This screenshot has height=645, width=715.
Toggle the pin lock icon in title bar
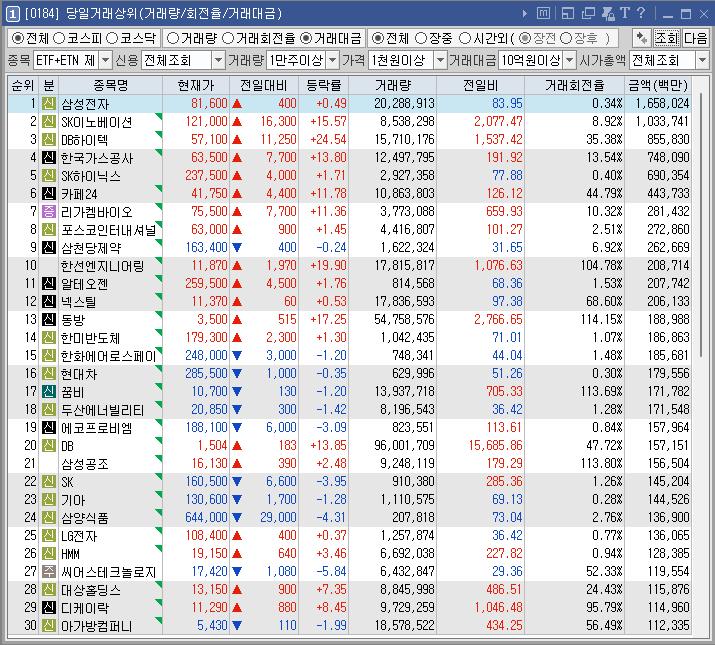[x=608, y=14]
